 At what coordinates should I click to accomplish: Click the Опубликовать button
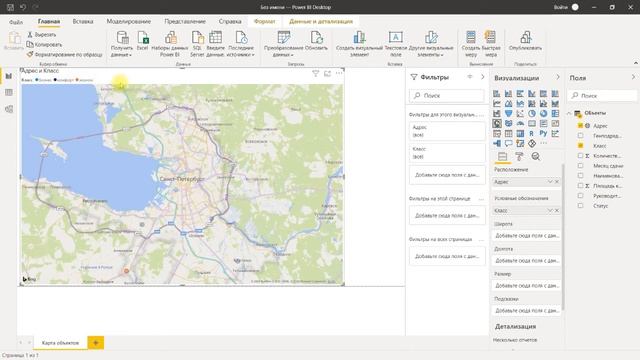click(x=525, y=41)
